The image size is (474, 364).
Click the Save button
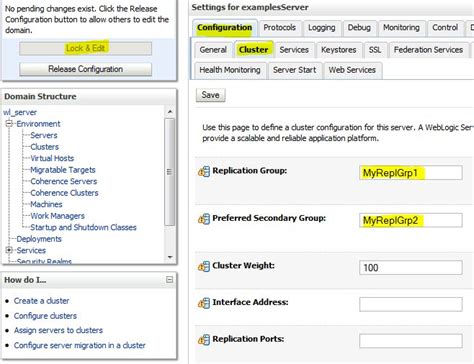[x=211, y=95]
